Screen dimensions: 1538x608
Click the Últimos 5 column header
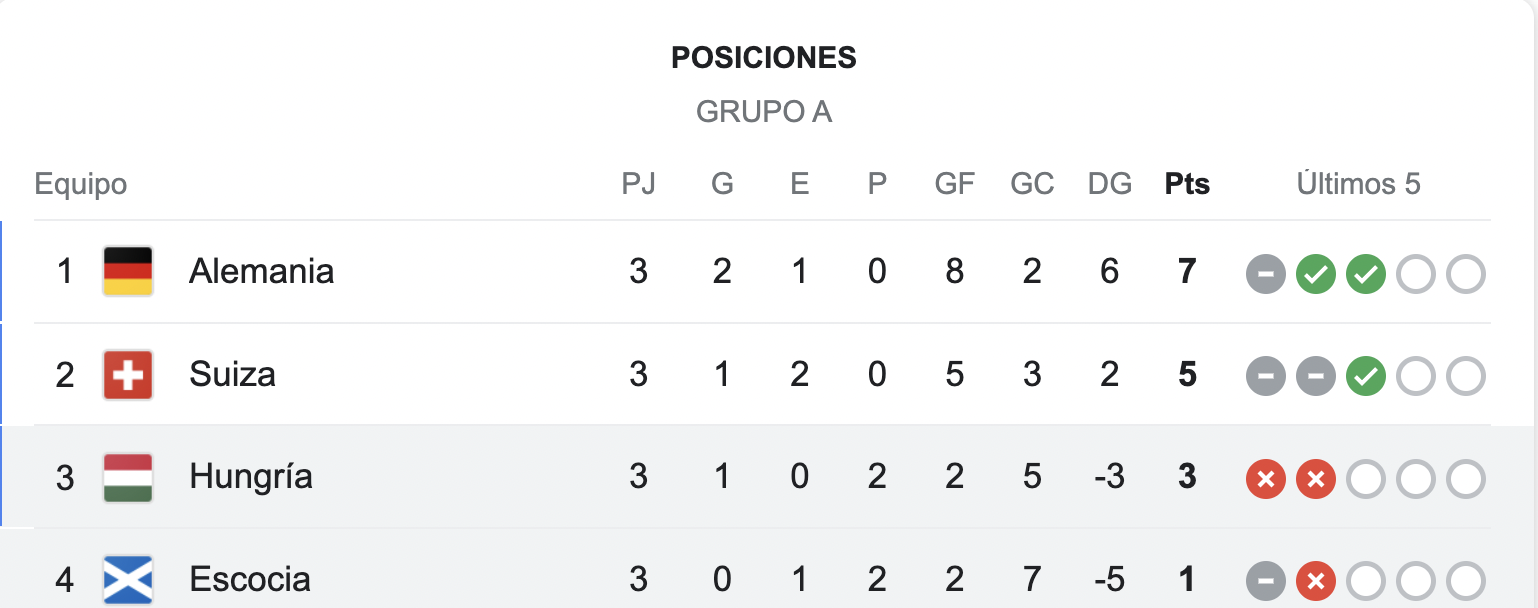1359,184
